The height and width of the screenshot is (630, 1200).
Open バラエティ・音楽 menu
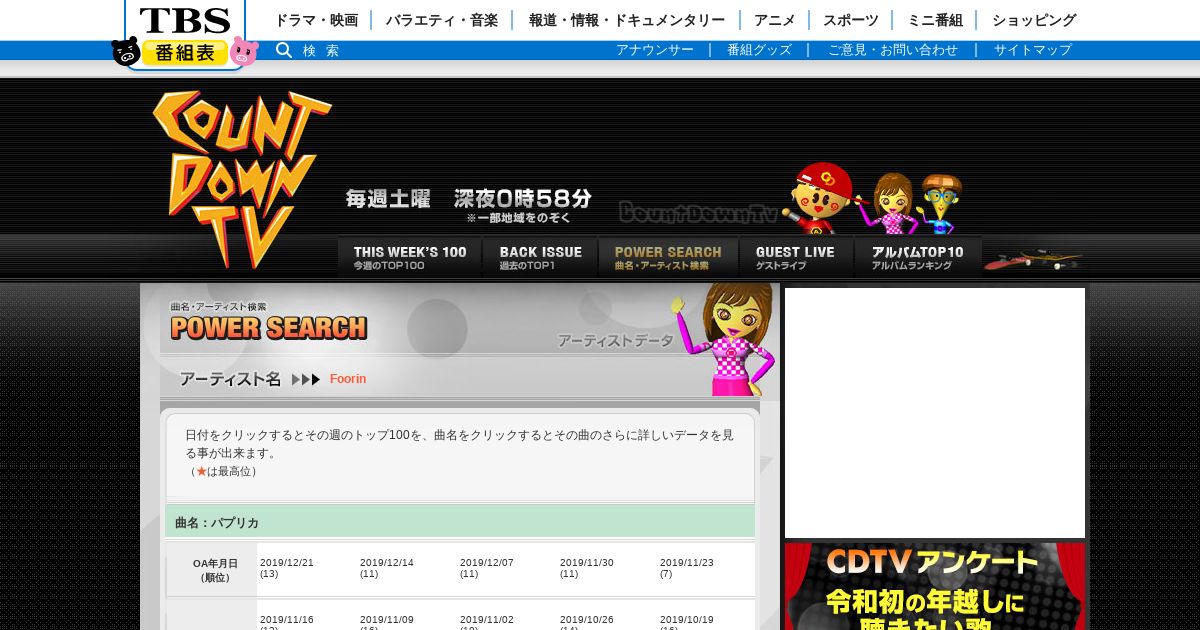441,20
